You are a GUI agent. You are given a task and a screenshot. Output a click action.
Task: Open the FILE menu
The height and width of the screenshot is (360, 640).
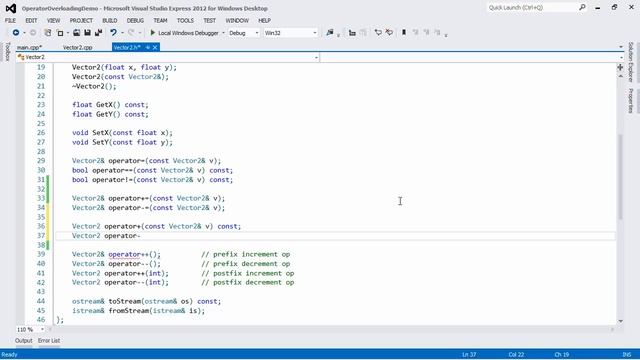[x=10, y=20]
